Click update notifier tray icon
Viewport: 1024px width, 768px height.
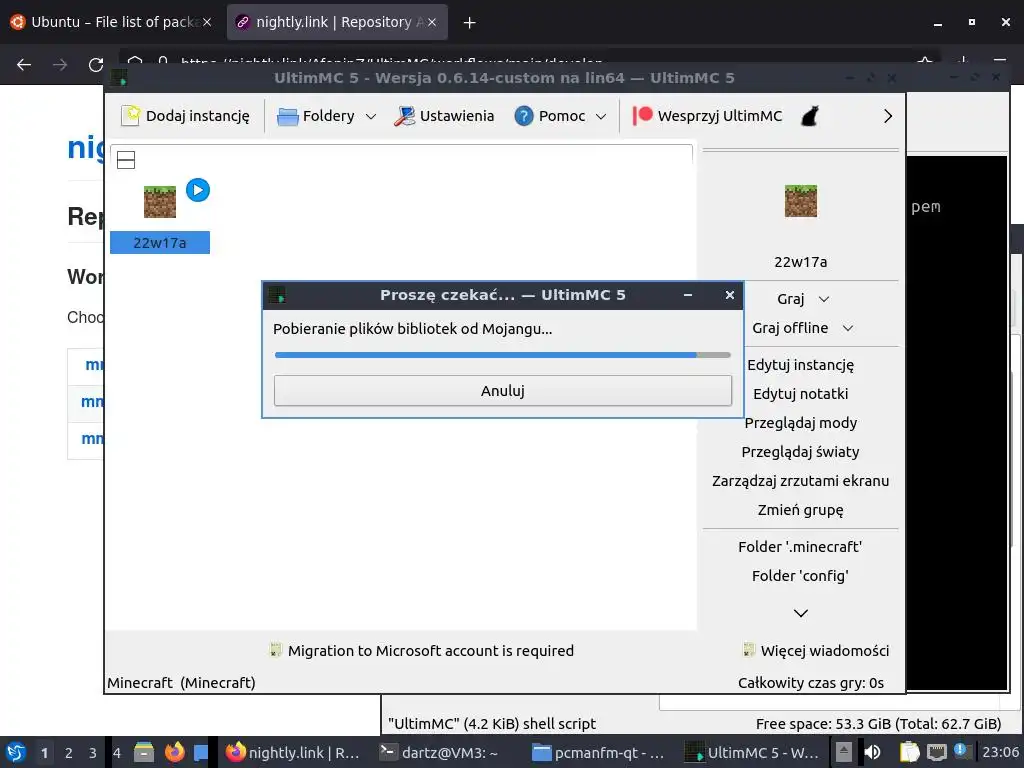point(961,750)
